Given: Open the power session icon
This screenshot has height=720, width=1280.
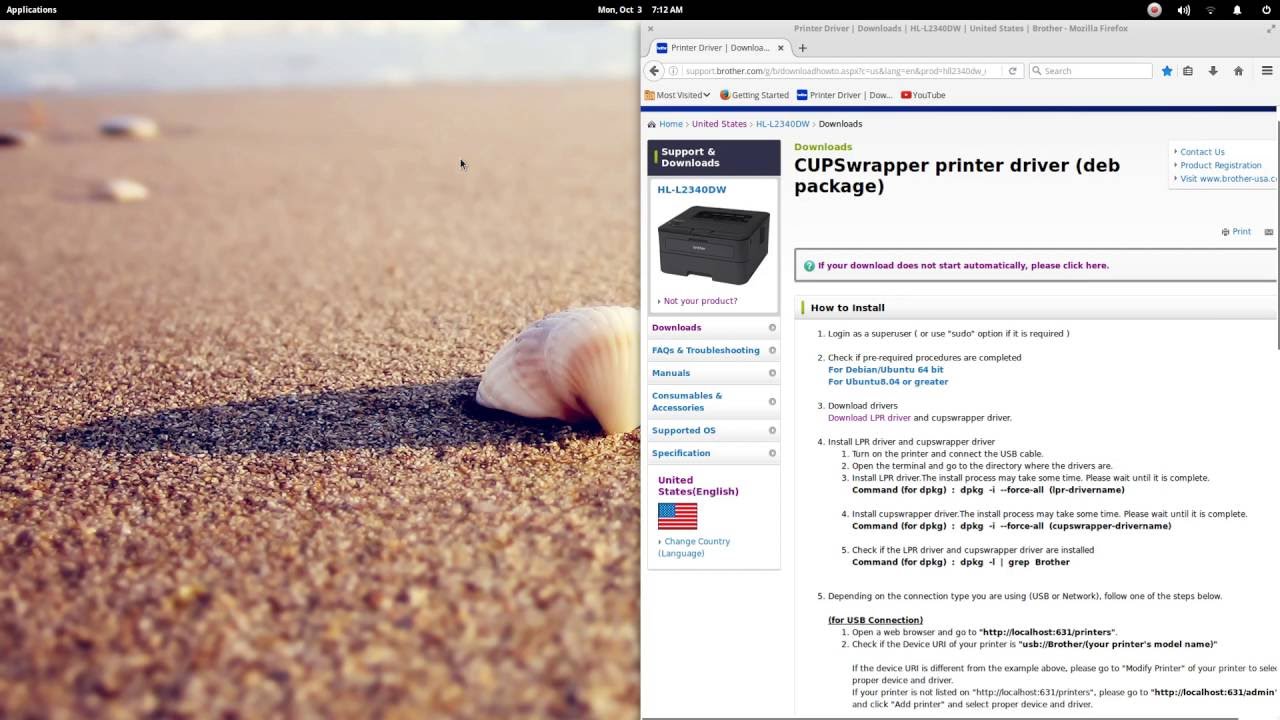Looking at the screenshot, I should click(1266, 10).
